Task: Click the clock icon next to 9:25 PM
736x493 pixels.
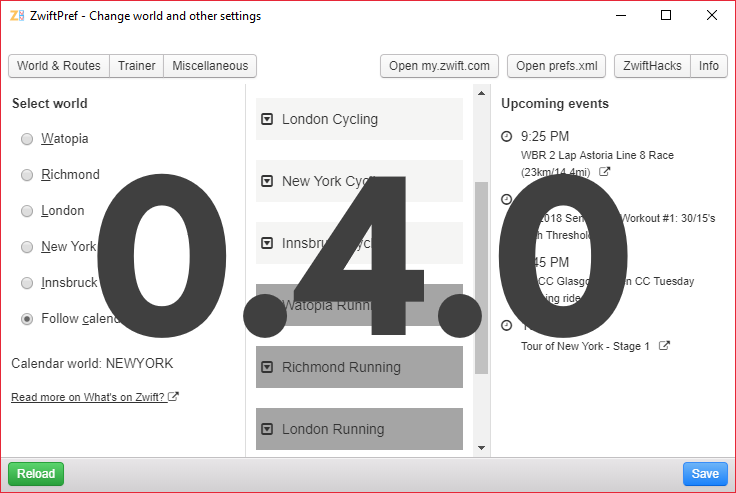Action: coord(506,137)
